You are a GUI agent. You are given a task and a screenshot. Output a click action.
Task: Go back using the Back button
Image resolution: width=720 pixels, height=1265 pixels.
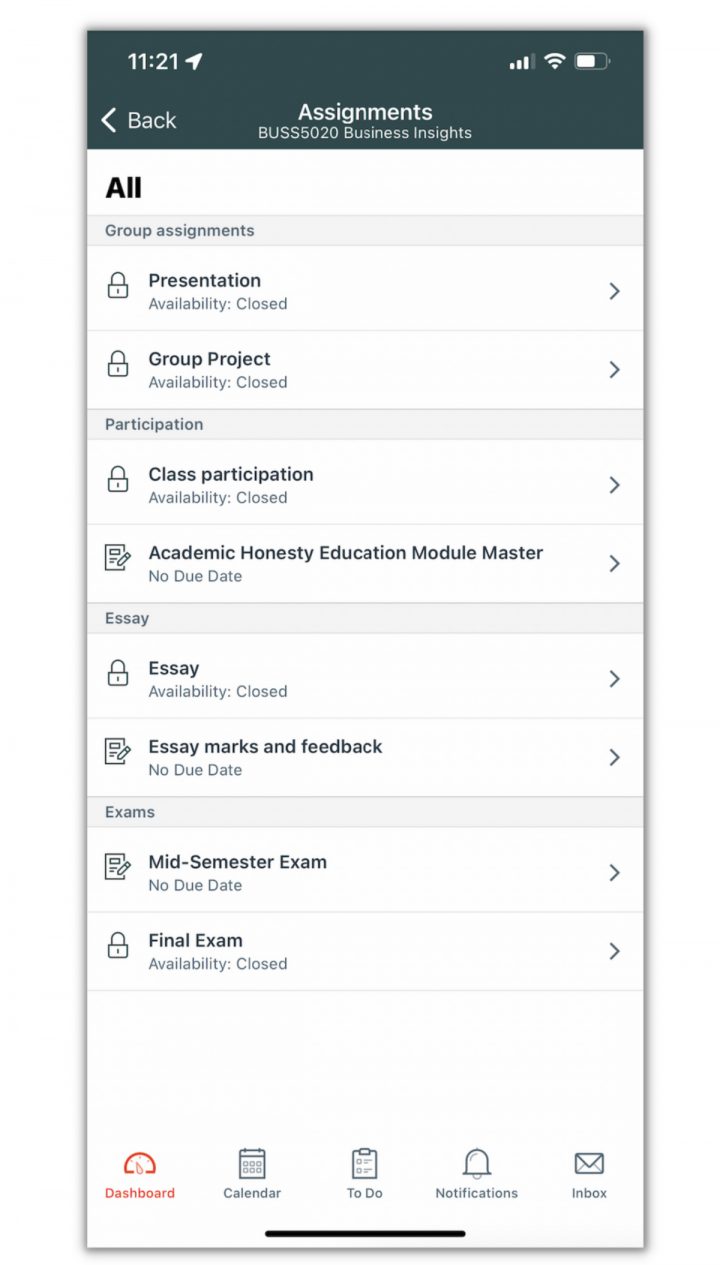[x=138, y=120]
